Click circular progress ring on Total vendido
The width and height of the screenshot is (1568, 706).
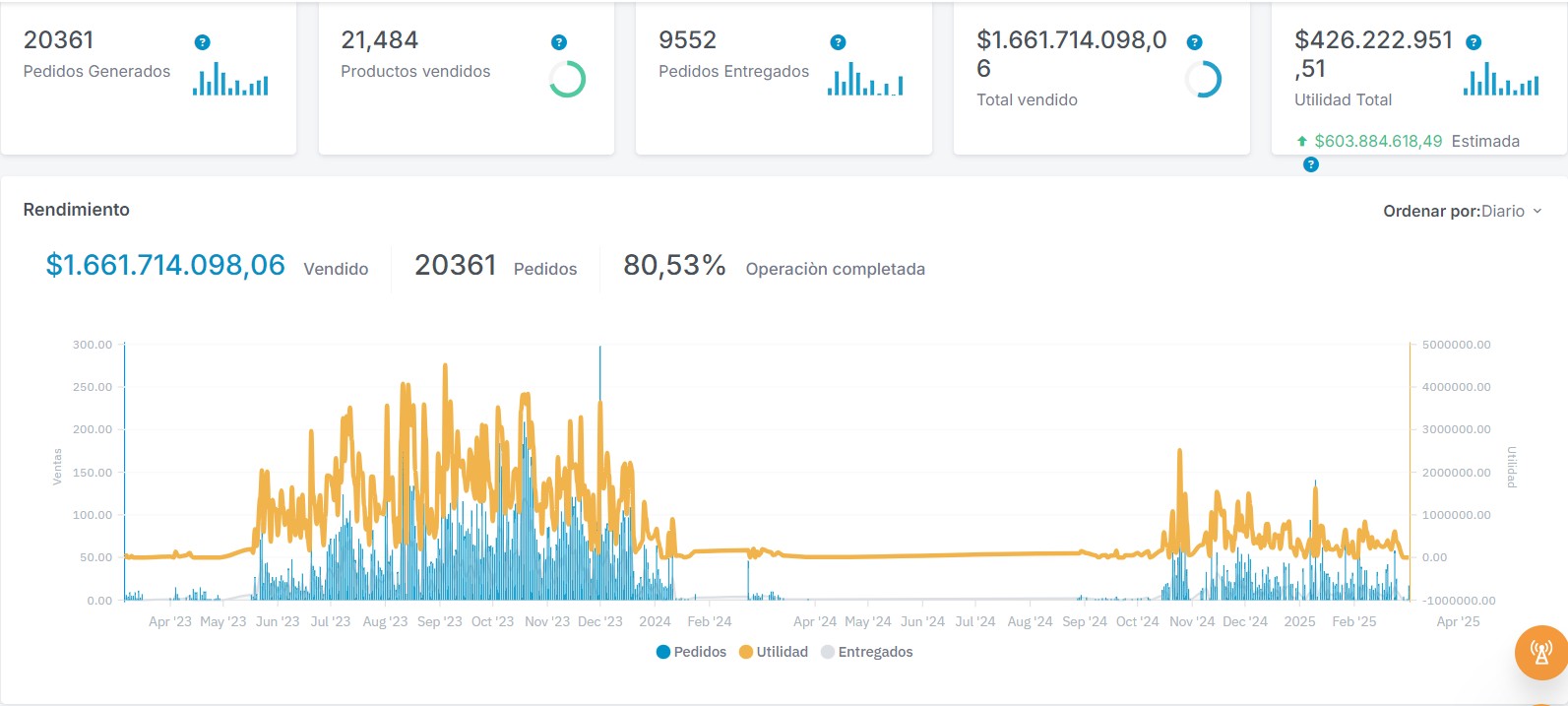1203,80
